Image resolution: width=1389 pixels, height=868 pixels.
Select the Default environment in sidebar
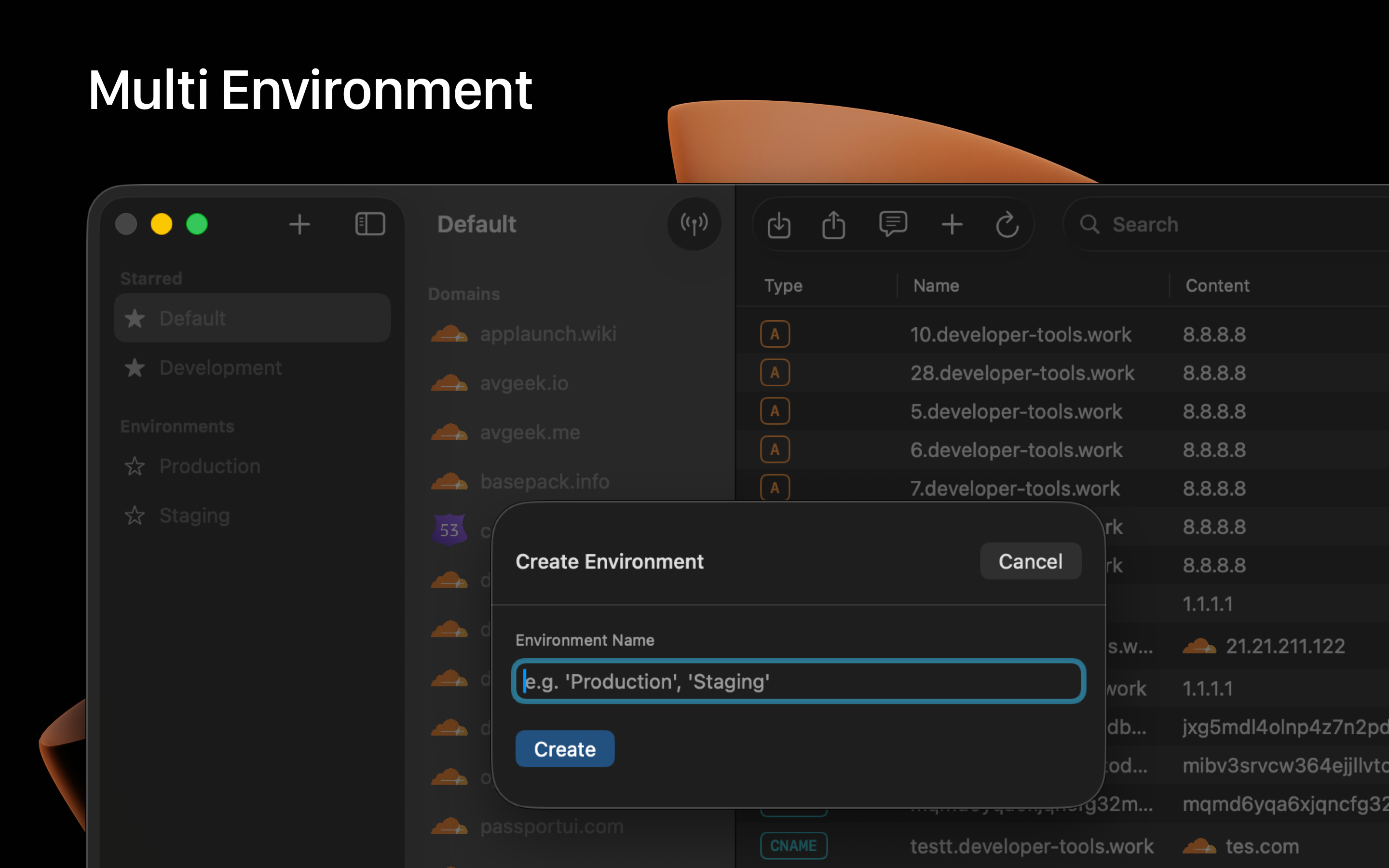point(253,318)
